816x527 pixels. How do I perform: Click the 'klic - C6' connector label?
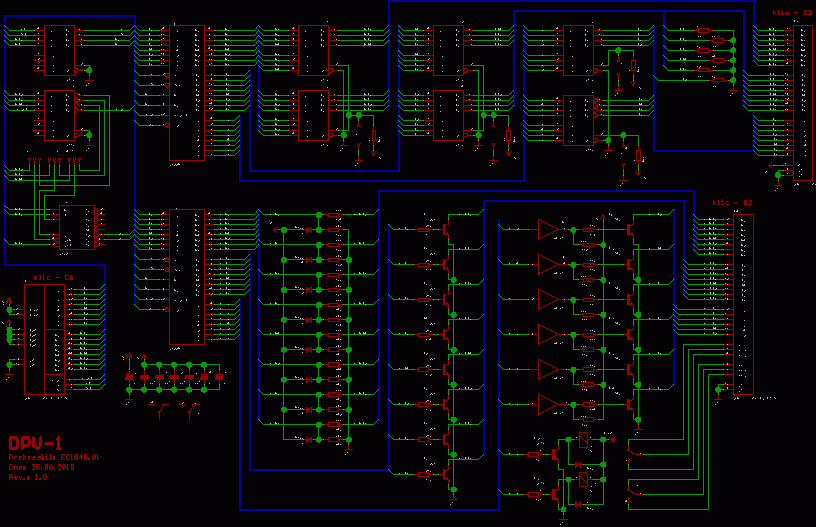point(53,277)
